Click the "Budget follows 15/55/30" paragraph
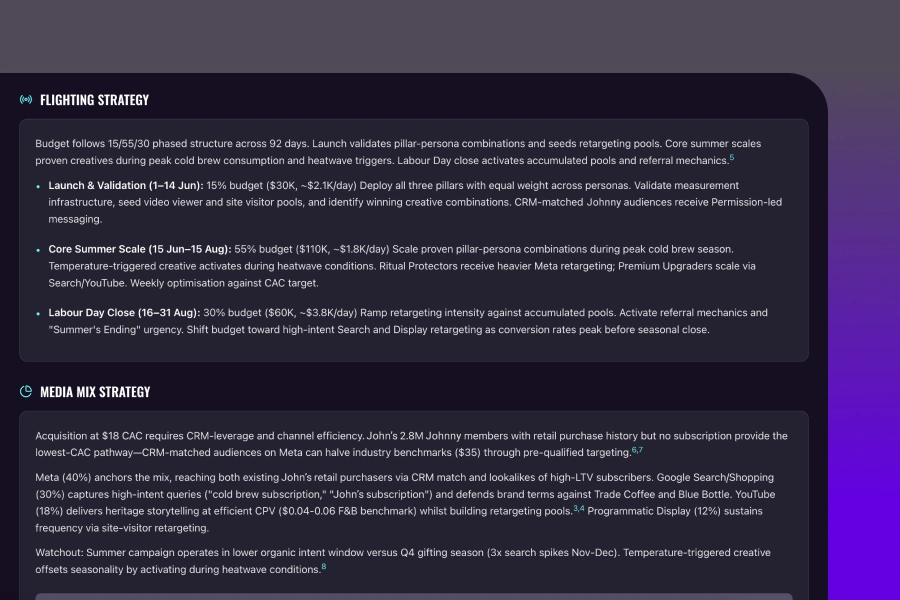Image resolution: width=900 pixels, height=600 pixels. tap(400, 152)
